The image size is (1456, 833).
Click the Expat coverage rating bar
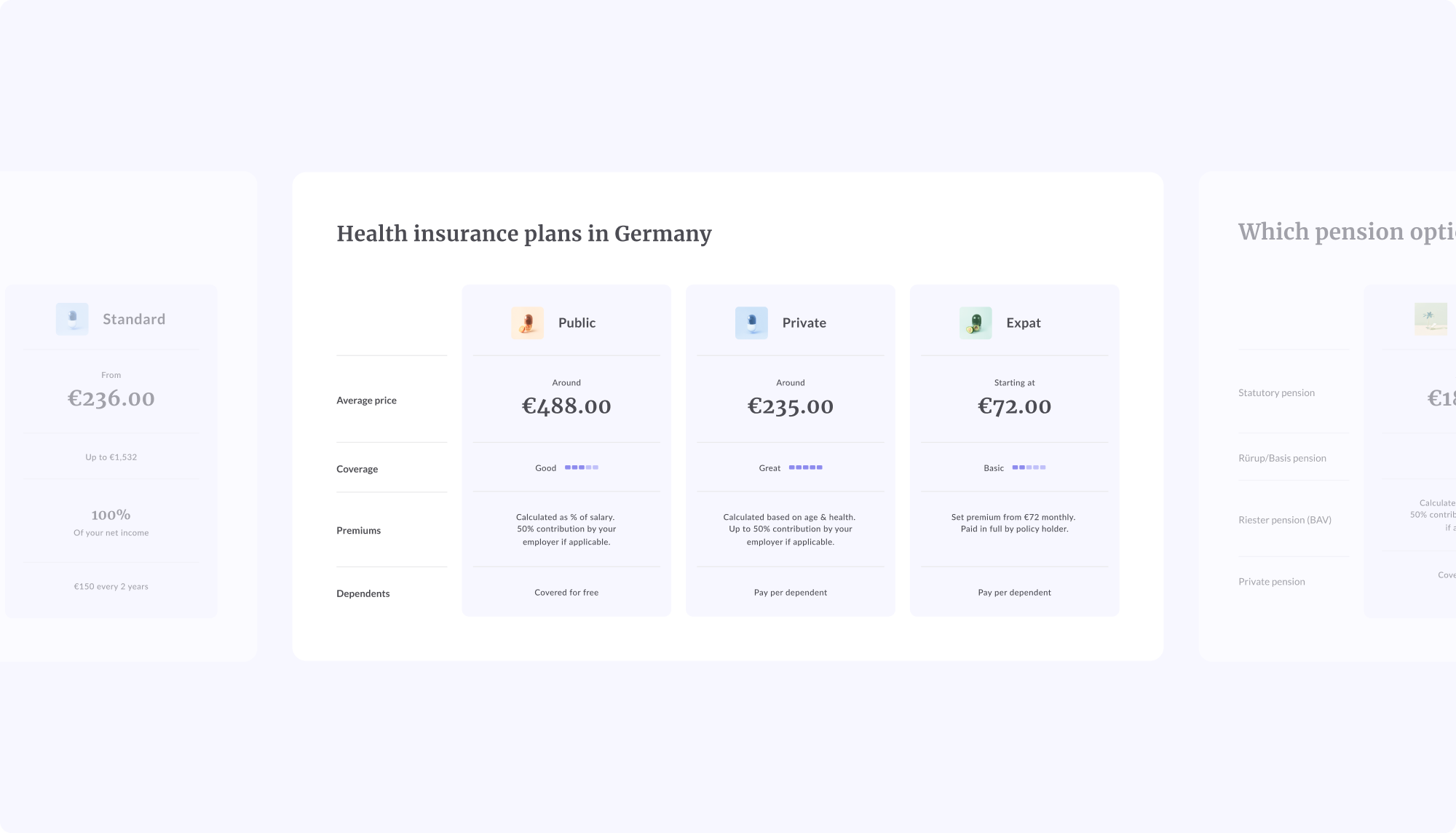click(x=1029, y=467)
